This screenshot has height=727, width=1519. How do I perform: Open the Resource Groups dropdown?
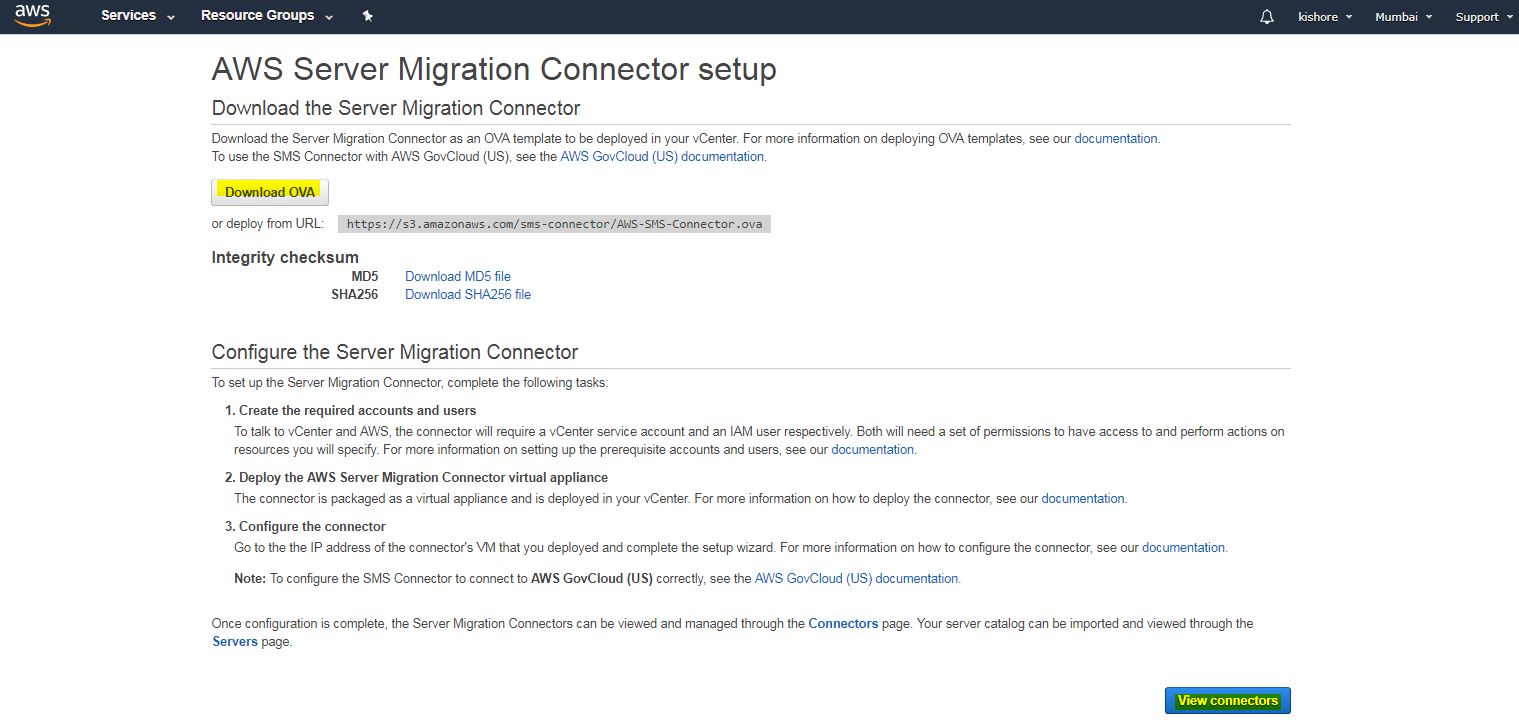(x=267, y=16)
